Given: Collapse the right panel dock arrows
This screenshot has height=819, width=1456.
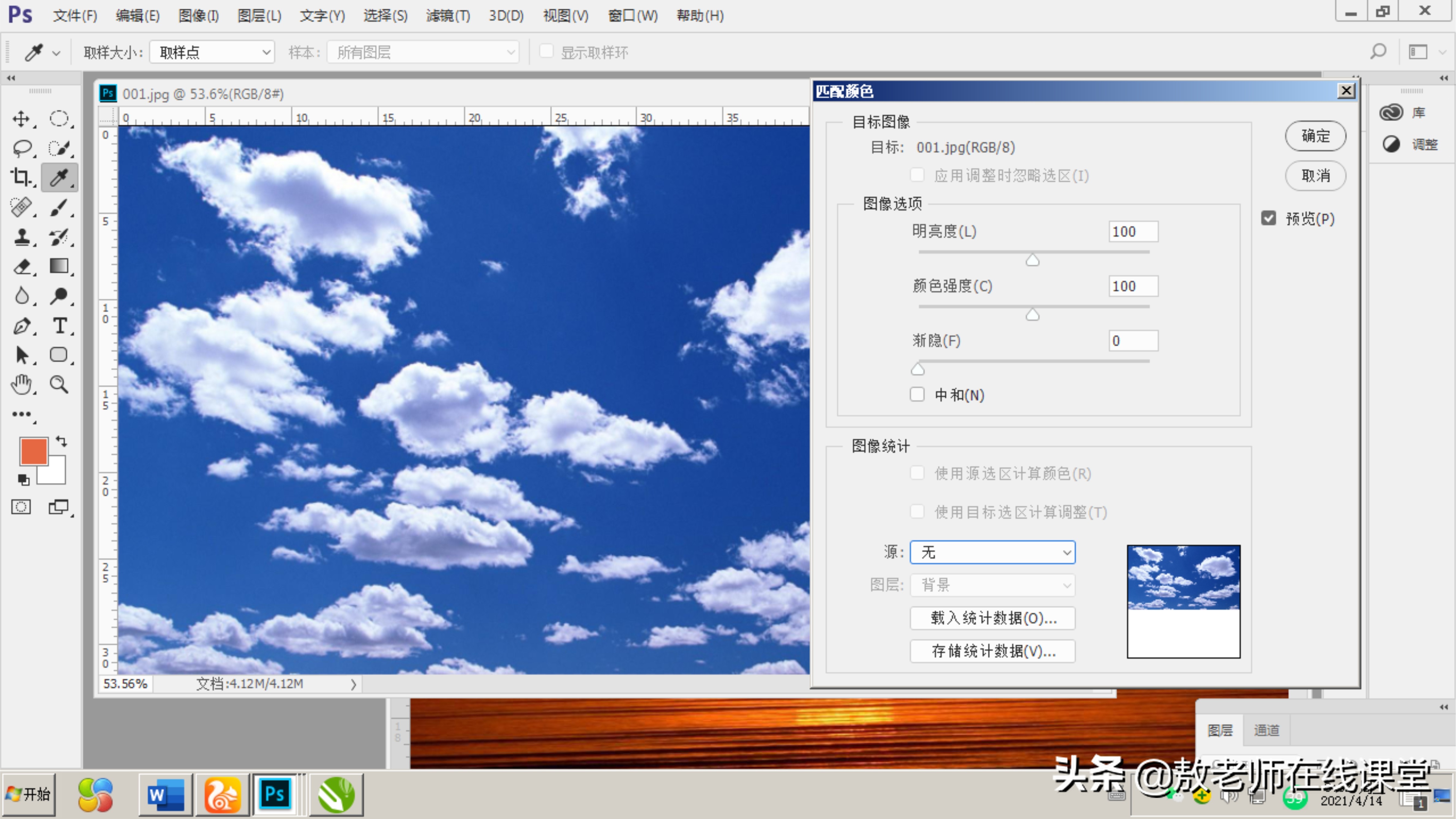Looking at the screenshot, I should pyautogui.click(x=1443, y=78).
